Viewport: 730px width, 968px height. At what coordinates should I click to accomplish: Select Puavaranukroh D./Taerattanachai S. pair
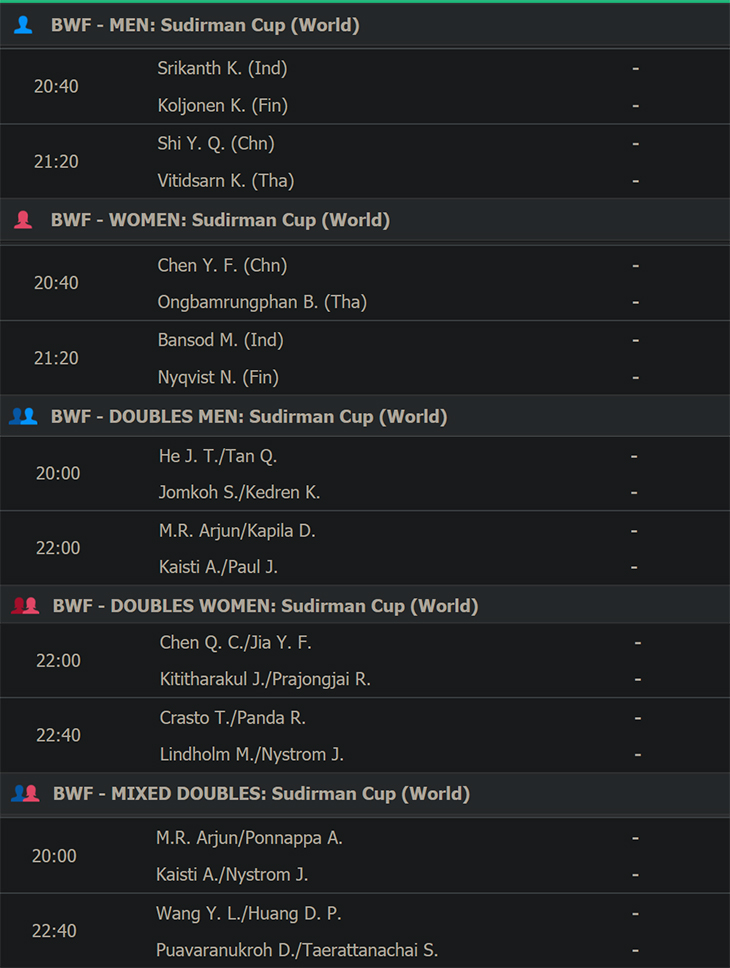[x=297, y=950]
